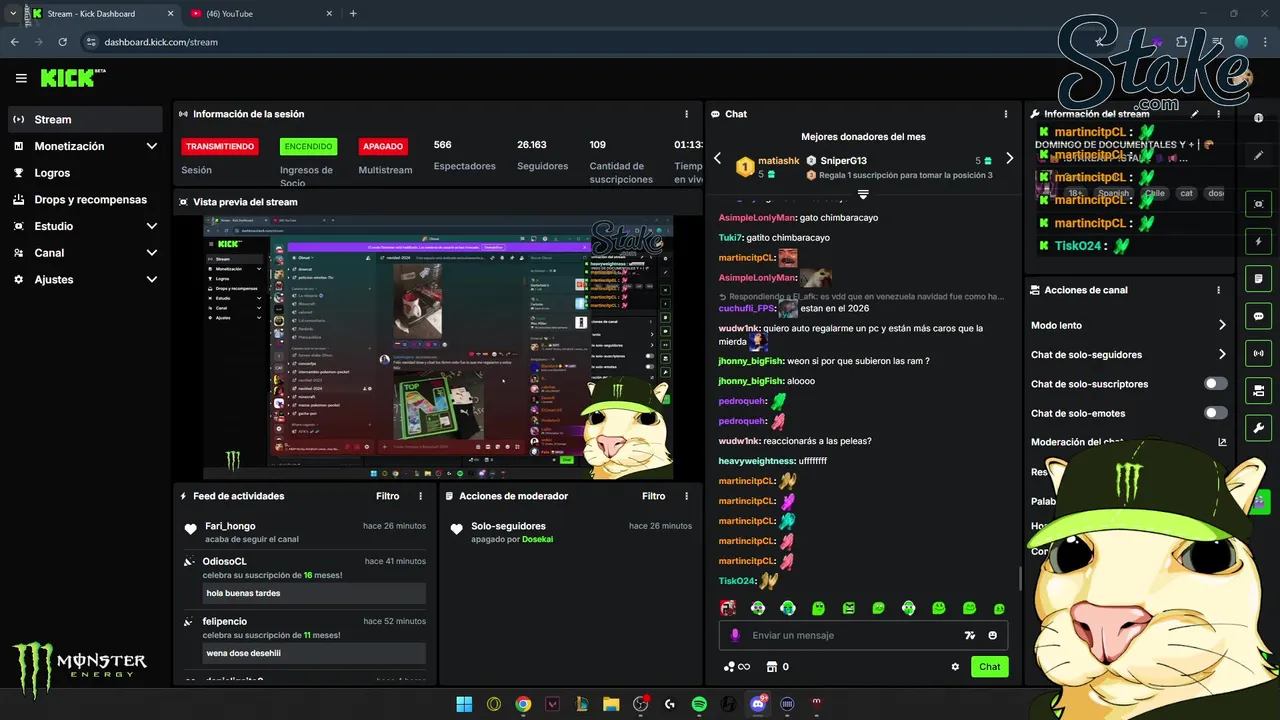Click the first green emote under chat
Viewport: 1280px width, 720px height.
(x=758, y=608)
